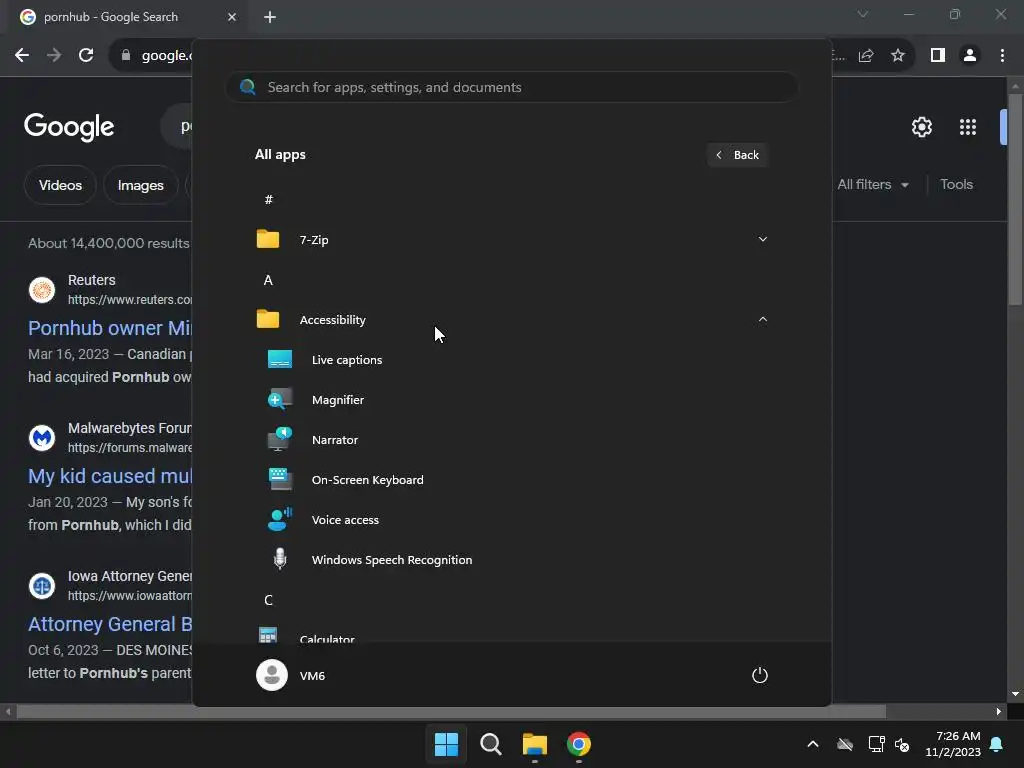
Task: Click the 'About 14,400,000 results' text
Action: [x=108, y=243]
